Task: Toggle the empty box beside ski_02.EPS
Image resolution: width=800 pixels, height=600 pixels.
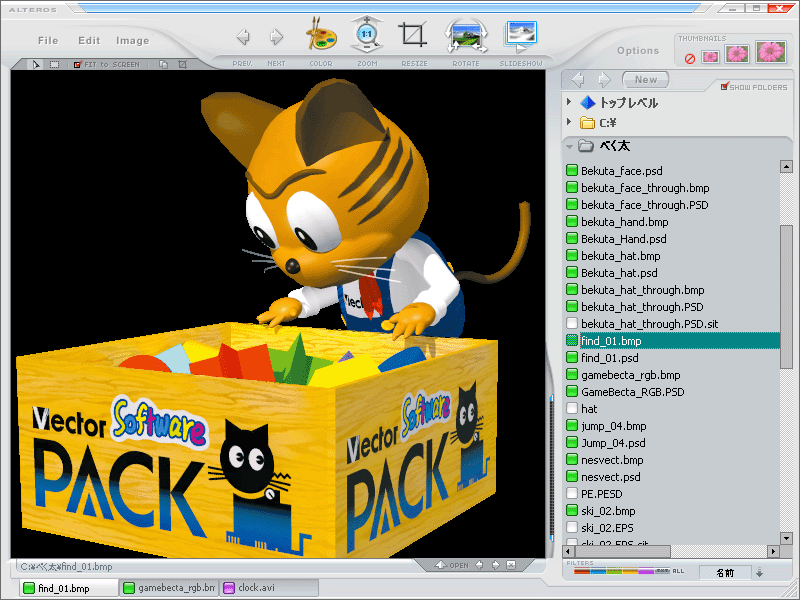Action: pyautogui.click(x=572, y=528)
